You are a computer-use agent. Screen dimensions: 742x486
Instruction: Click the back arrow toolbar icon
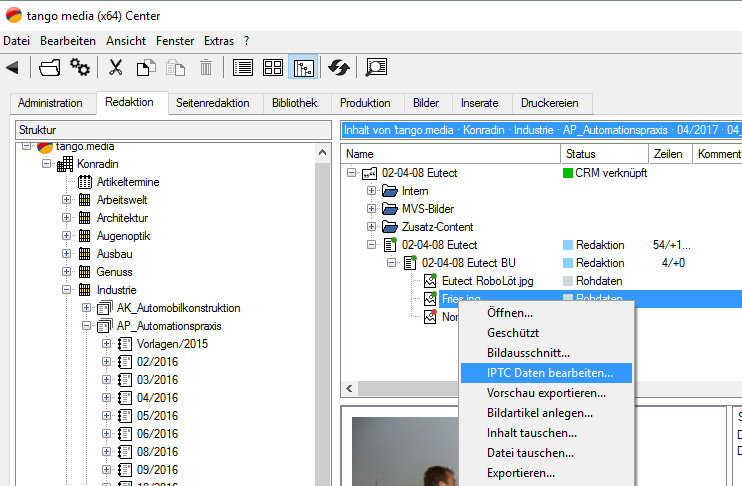(x=13, y=67)
